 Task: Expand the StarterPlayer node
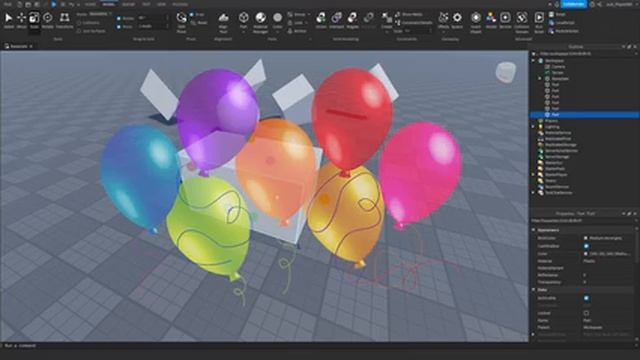point(533,175)
